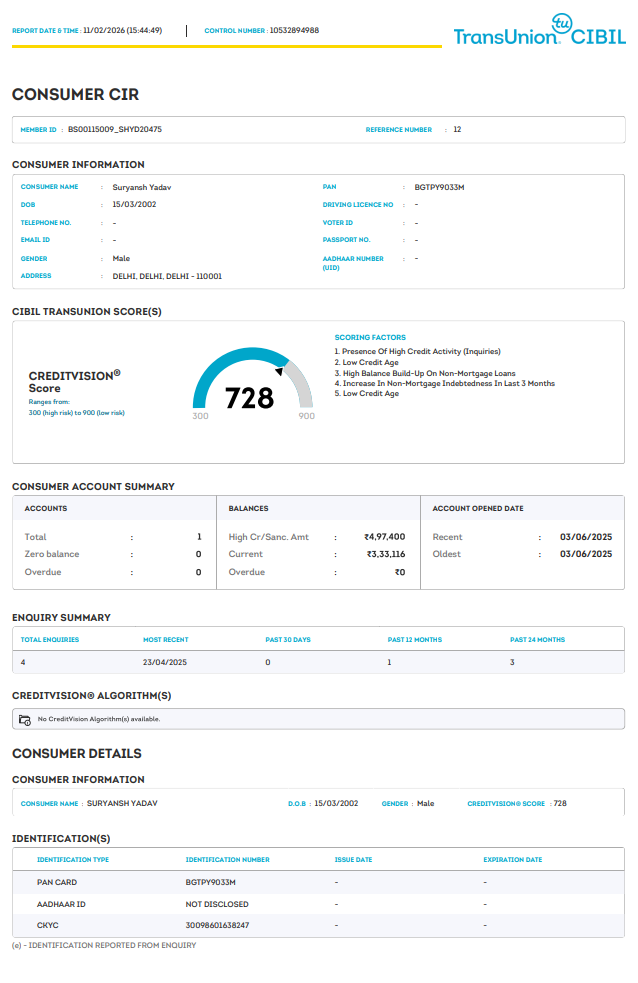Select the Presence Of High Credit Activity factor
This screenshot has height=983, width=638.
417,351
